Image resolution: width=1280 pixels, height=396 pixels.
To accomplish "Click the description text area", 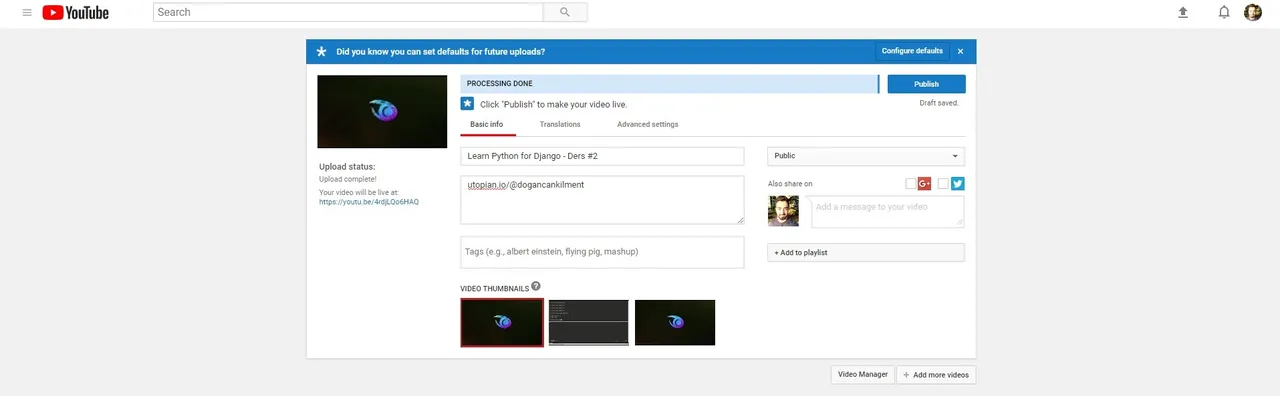I will coord(602,200).
